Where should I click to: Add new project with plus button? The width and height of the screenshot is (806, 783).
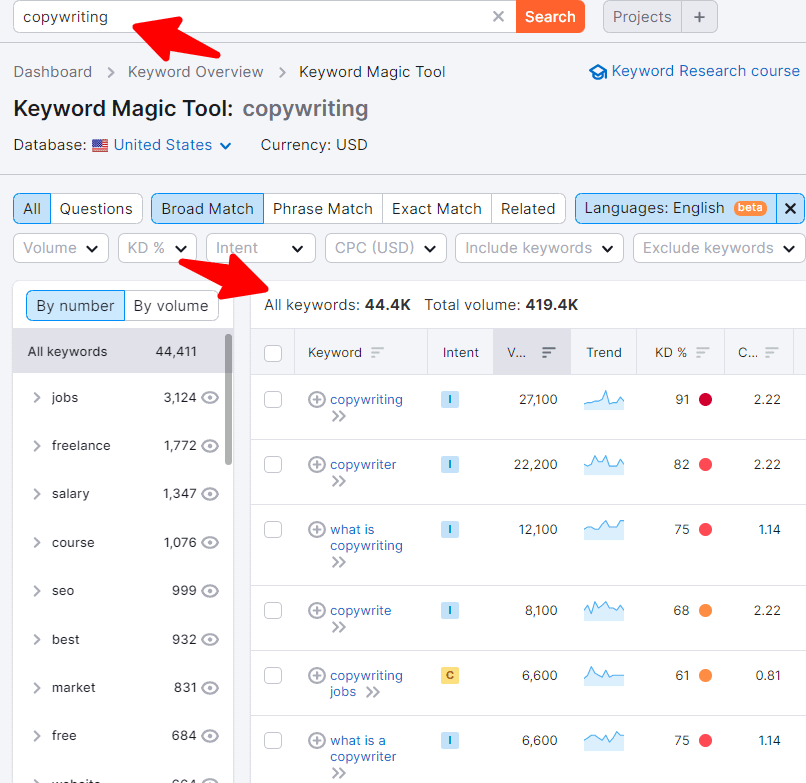coord(699,16)
